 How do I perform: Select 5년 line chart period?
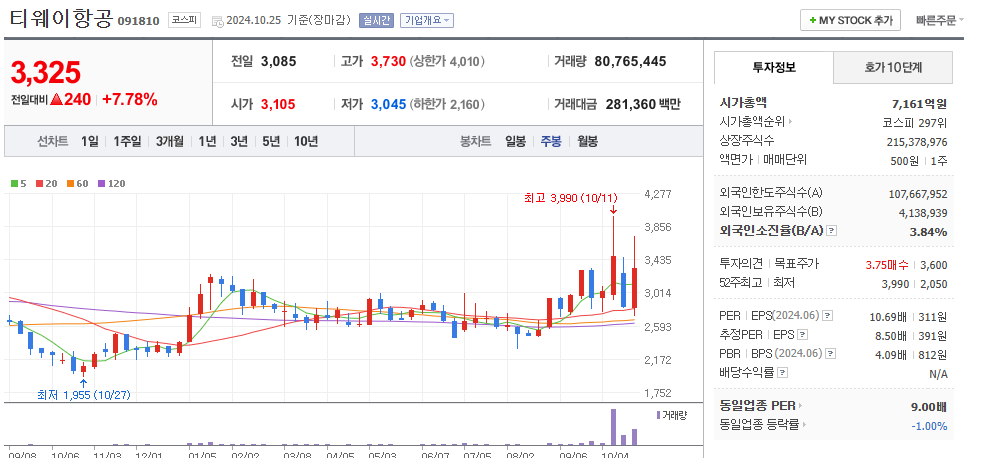[x=271, y=142]
